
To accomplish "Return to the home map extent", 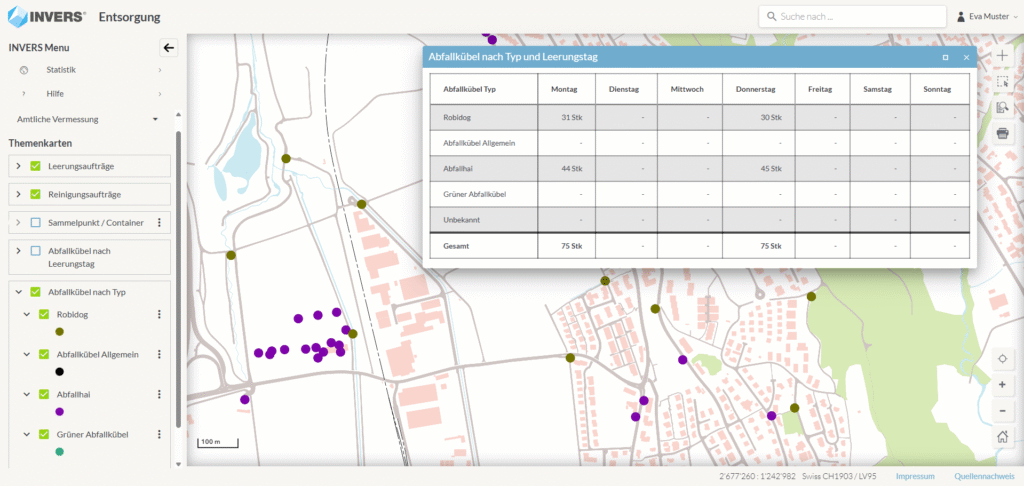I will point(1002,437).
